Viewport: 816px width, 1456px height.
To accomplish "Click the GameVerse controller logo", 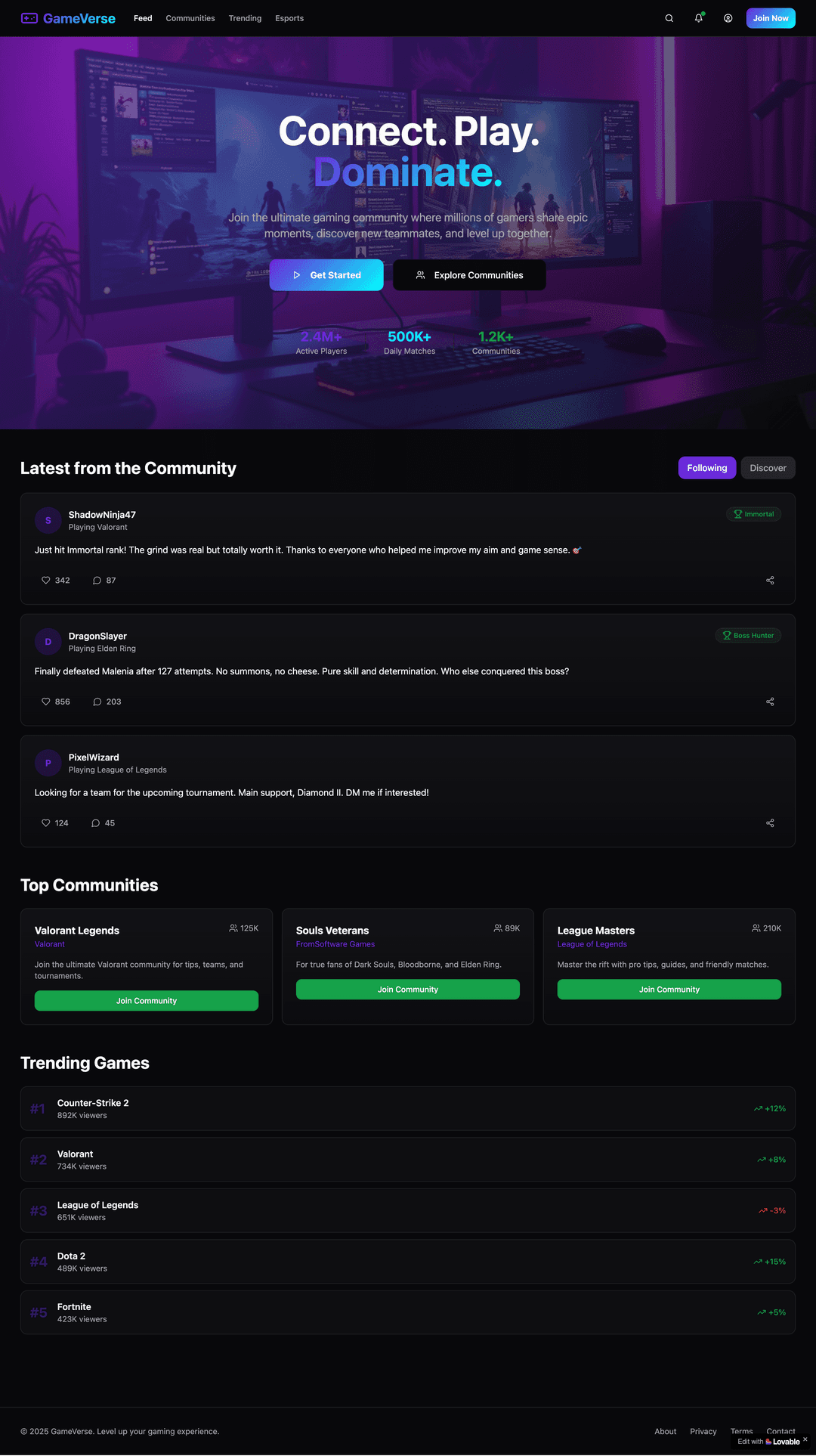I will point(29,18).
